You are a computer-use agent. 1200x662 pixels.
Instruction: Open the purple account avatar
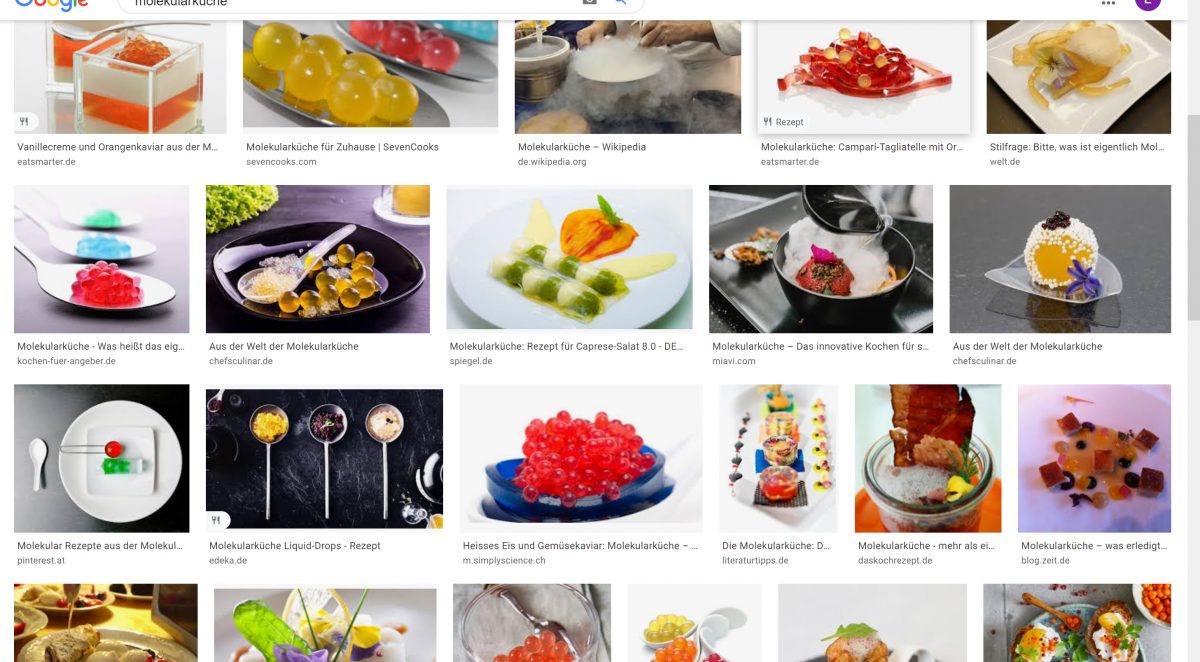[x=1148, y=3]
